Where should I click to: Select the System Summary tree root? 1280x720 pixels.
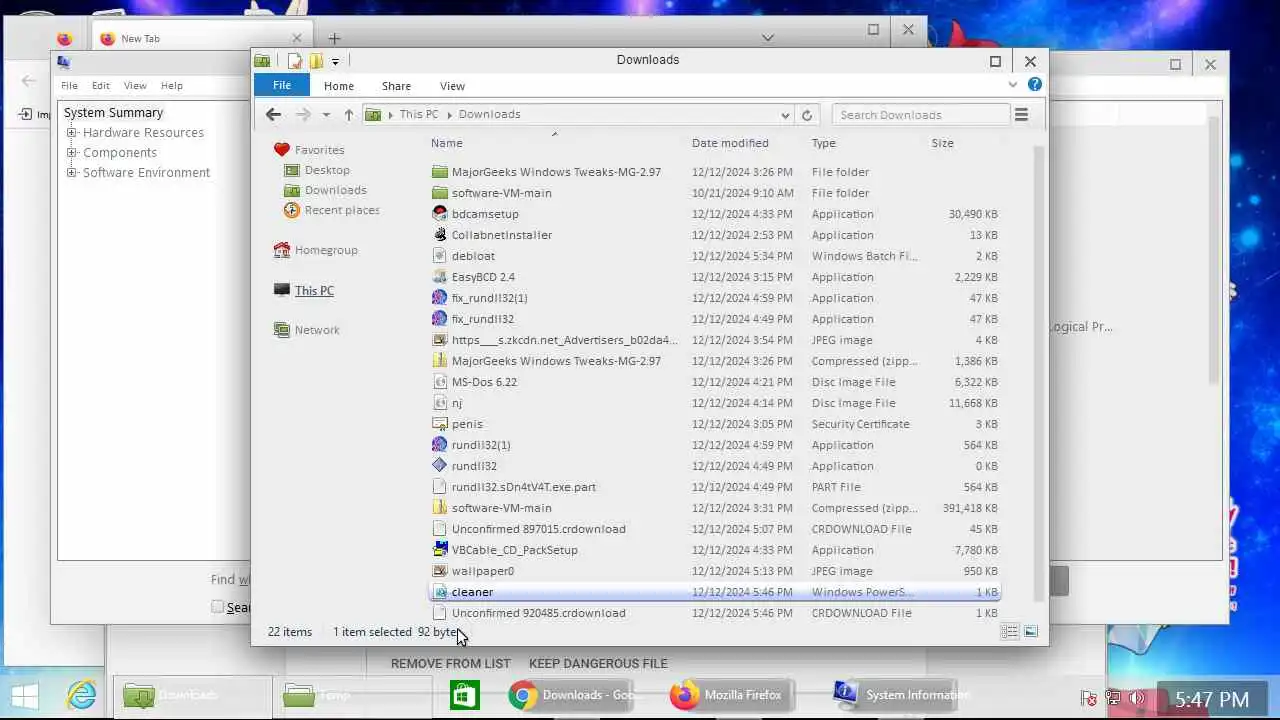pyautogui.click(x=113, y=113)
